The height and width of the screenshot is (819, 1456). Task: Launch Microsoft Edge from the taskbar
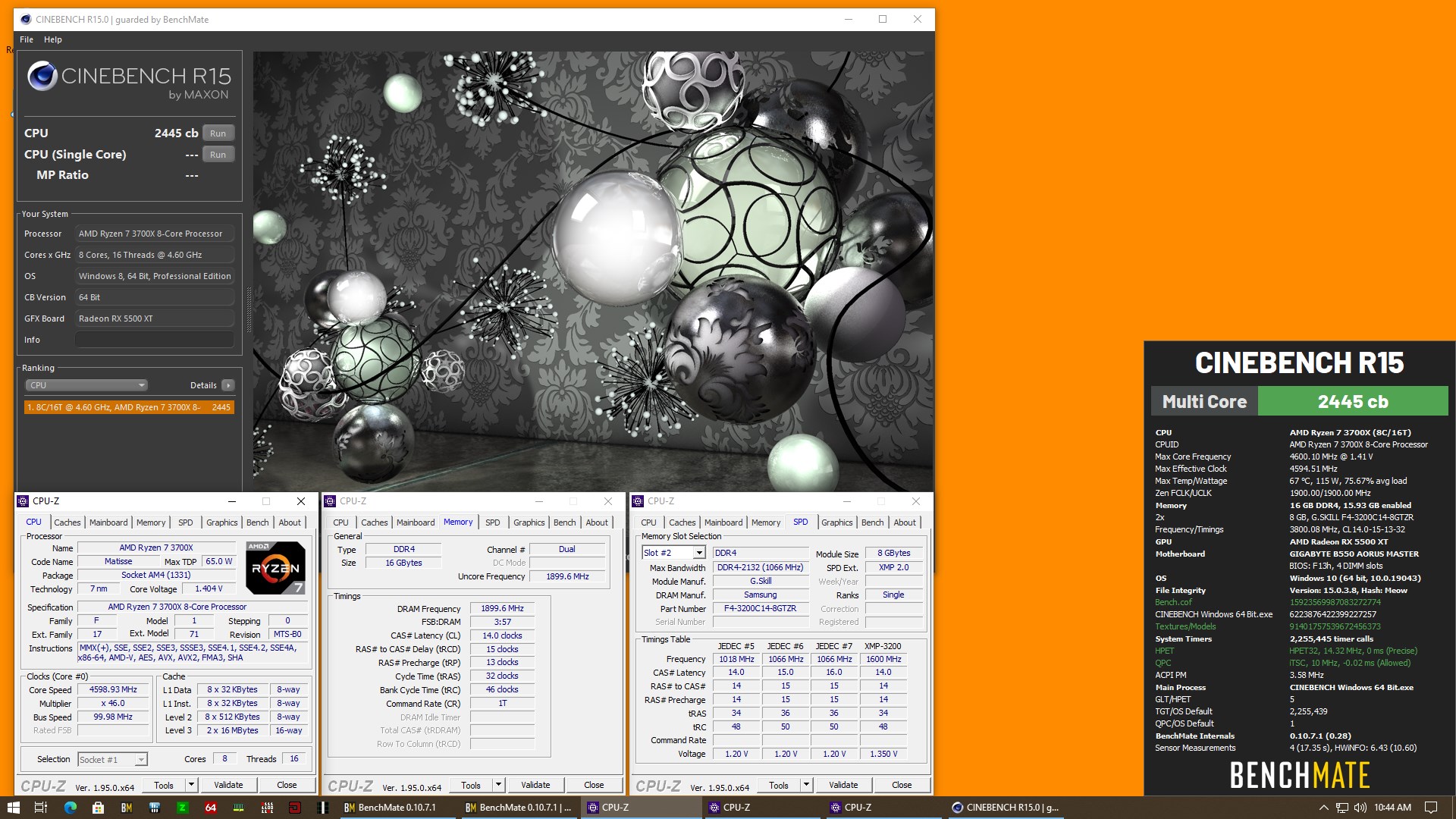point(70,808)
